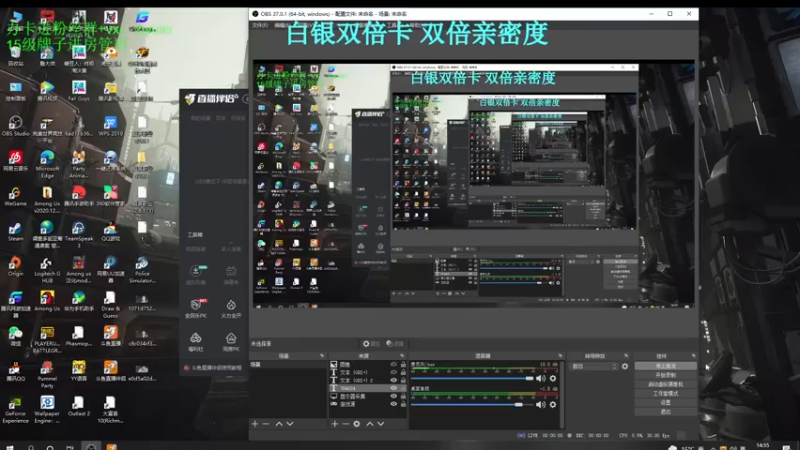Pop out the Controls dock panel
Viewport: 800px width, 450px height.
(x=693, y=356)
